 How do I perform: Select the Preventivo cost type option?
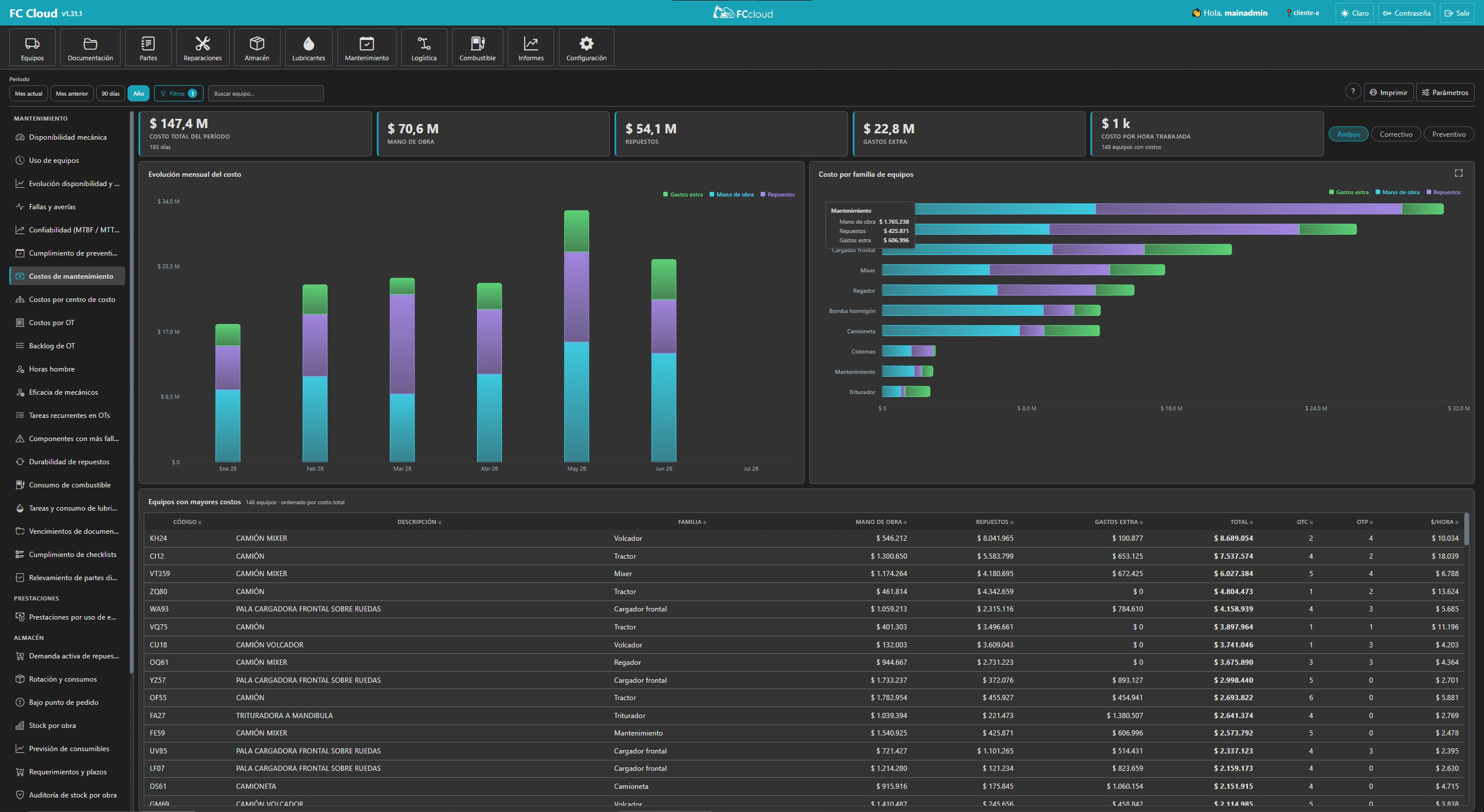click(1449, 134)
